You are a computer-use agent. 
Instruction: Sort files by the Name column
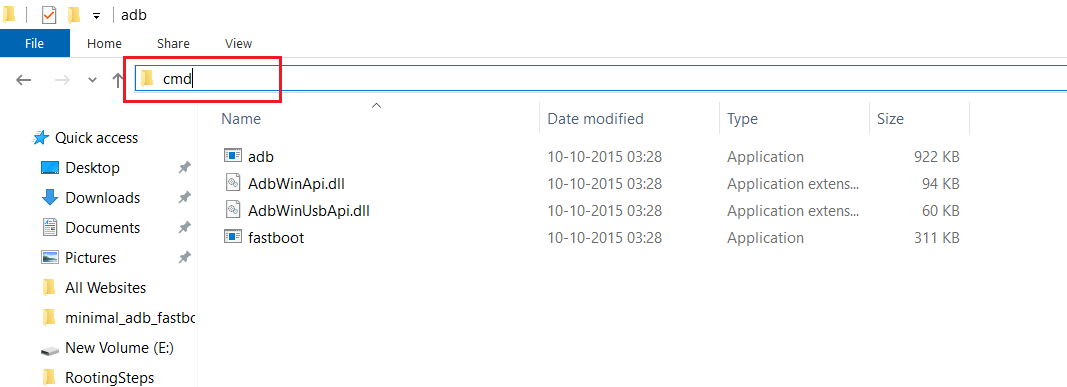tap(242, 118)
